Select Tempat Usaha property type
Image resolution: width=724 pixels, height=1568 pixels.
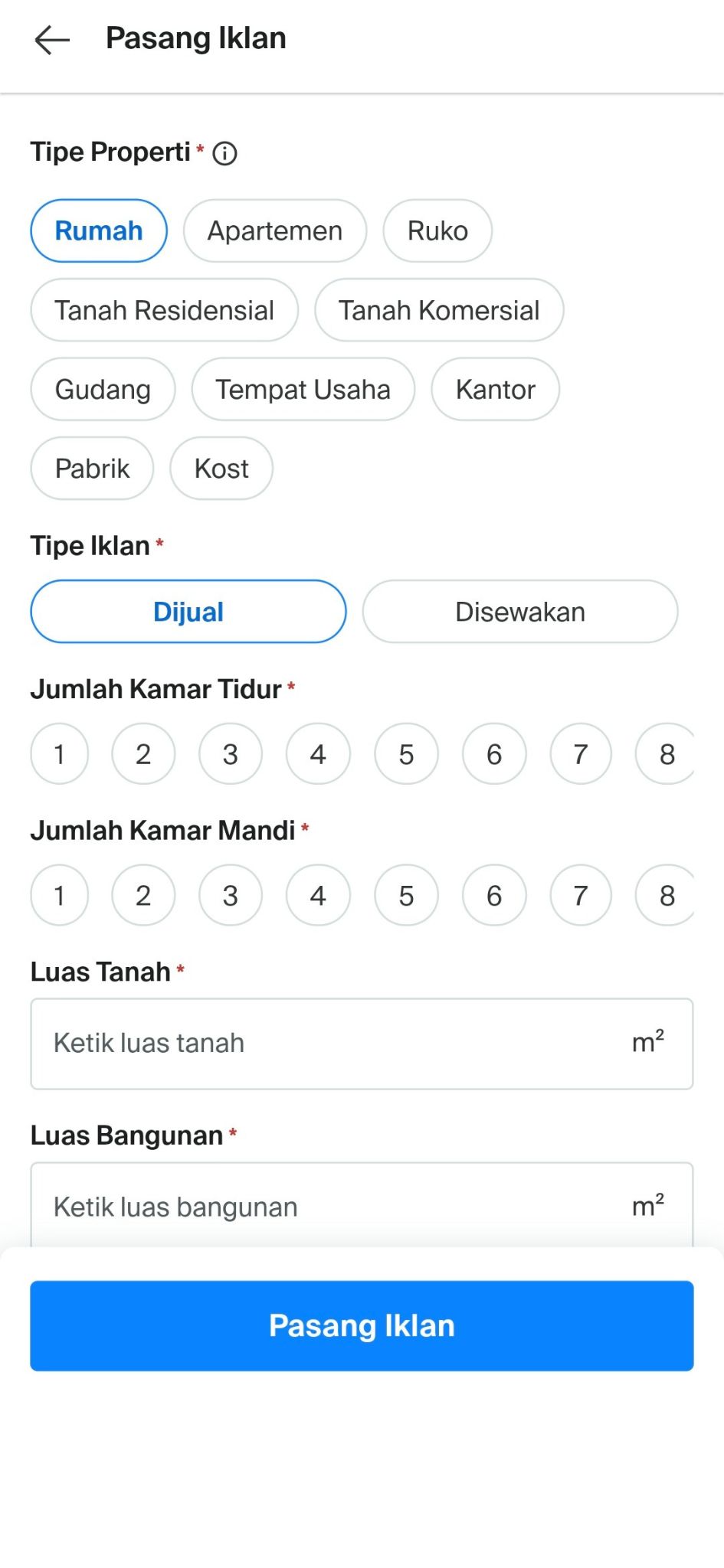[x=303, y=390]
